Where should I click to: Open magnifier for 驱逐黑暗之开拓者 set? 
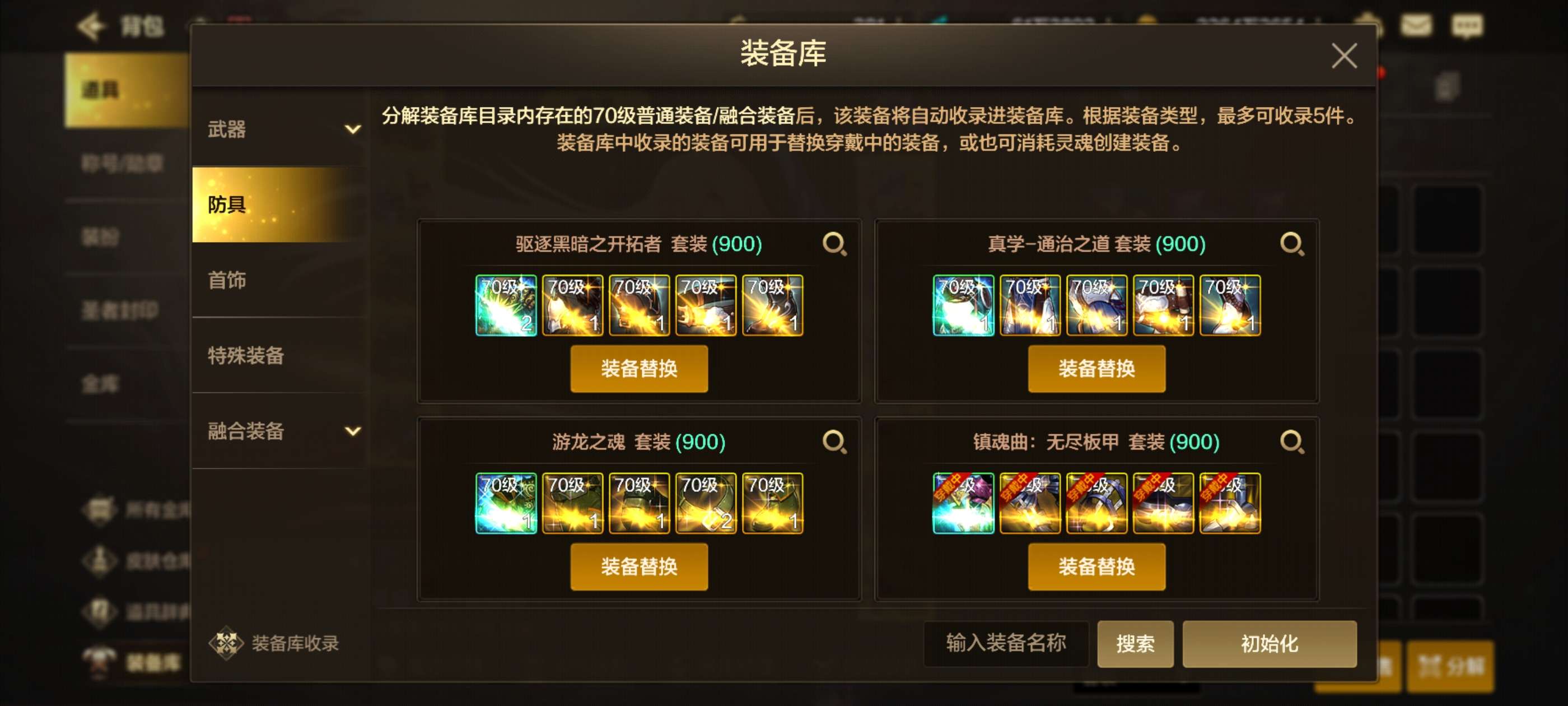(x=834, y=244)
